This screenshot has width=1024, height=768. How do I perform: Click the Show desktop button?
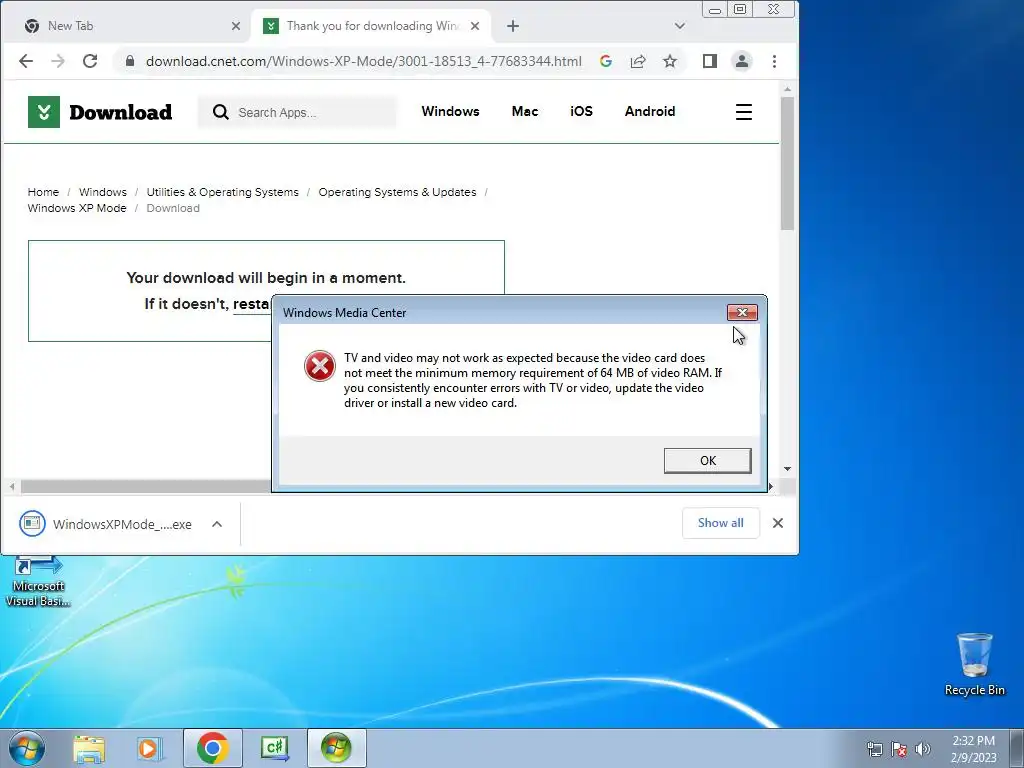click(x=1017, y=748)
